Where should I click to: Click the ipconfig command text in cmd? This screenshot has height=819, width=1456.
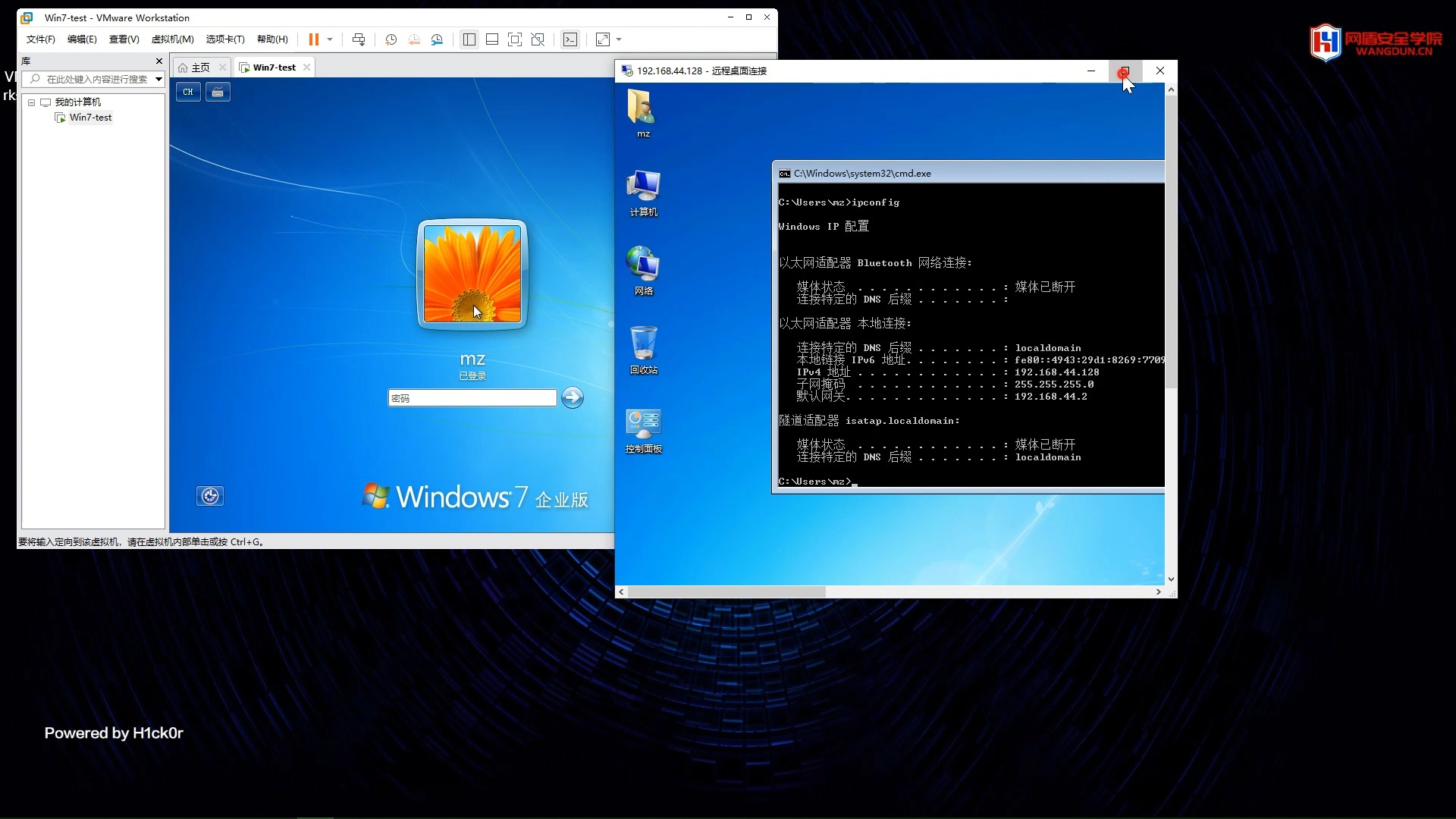pyautogui.click(x=875, y=202)
